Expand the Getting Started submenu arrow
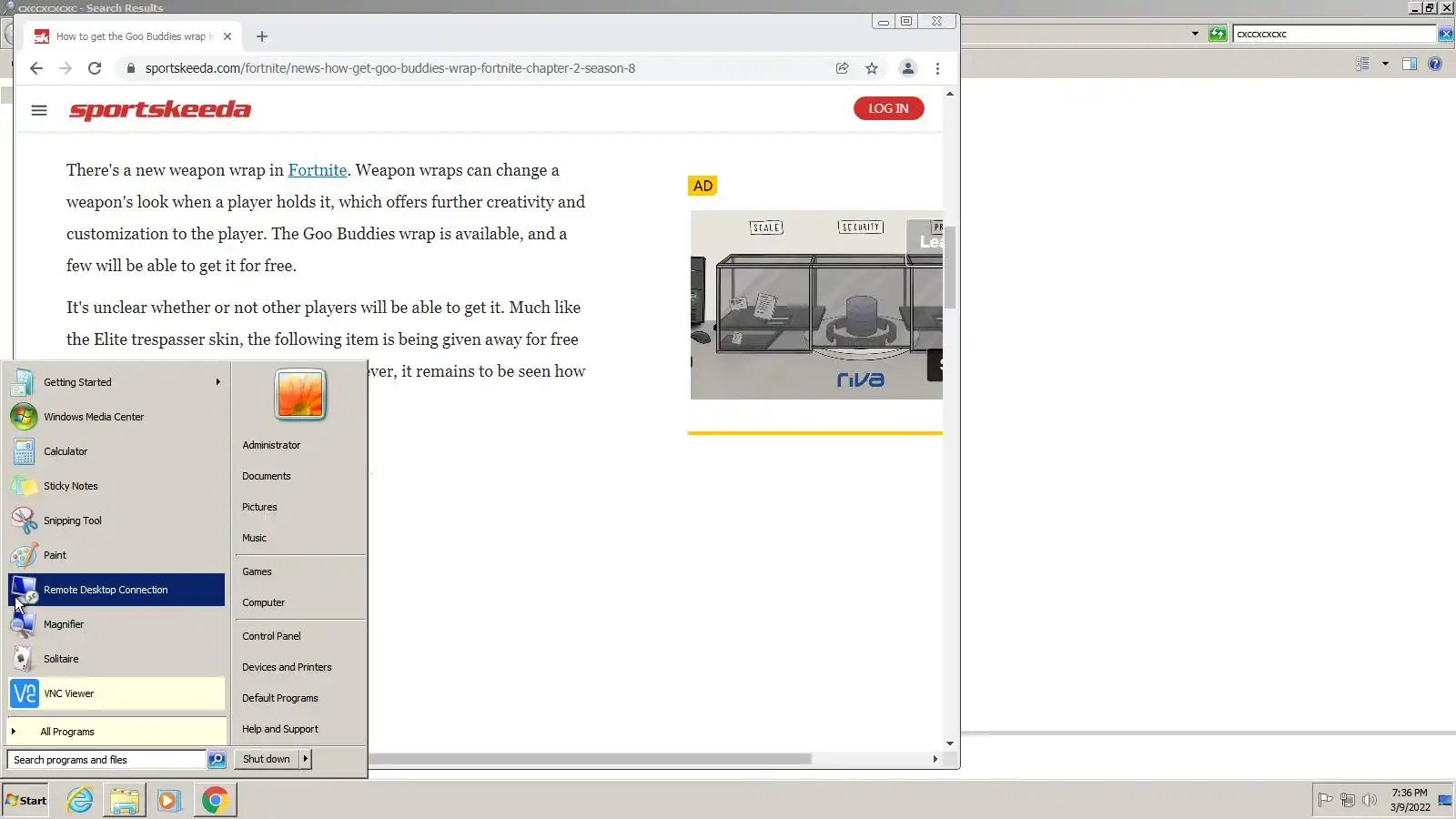The height and width of the screenshot is (819, 1456). [218, 382]
